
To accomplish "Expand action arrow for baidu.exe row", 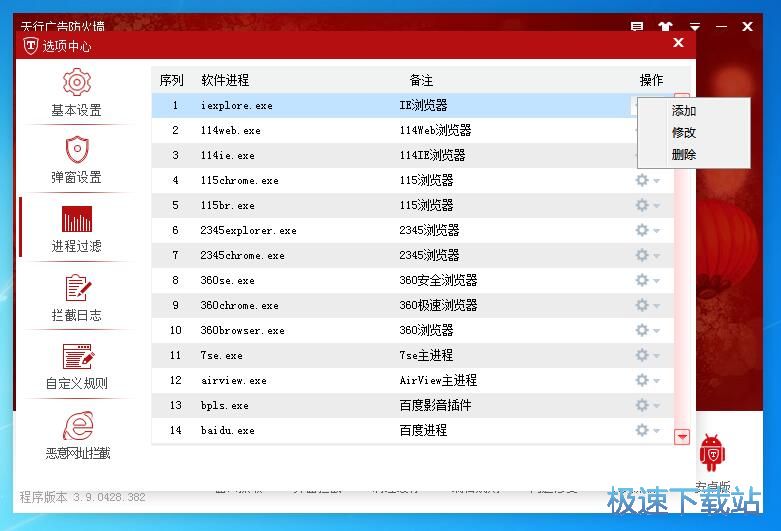I will click(x=656, y=430).
